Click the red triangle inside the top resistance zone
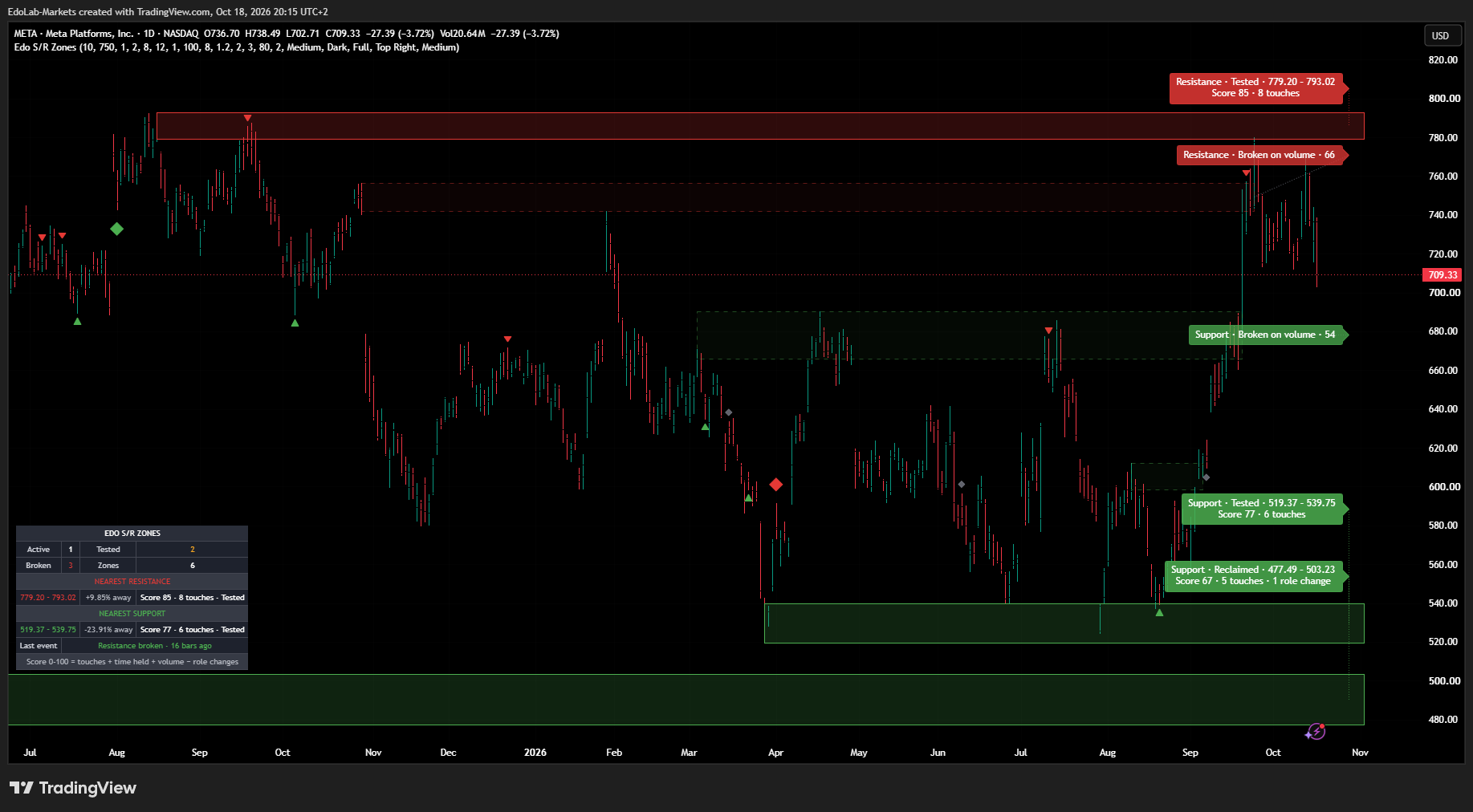 click(x=248, y=118)
